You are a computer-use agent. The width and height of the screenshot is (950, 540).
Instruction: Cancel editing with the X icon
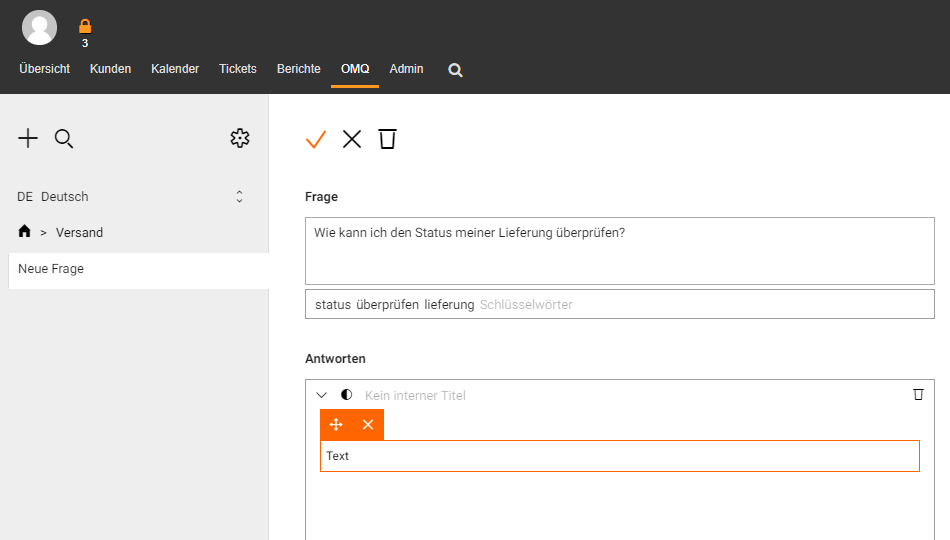coord(351,139)
